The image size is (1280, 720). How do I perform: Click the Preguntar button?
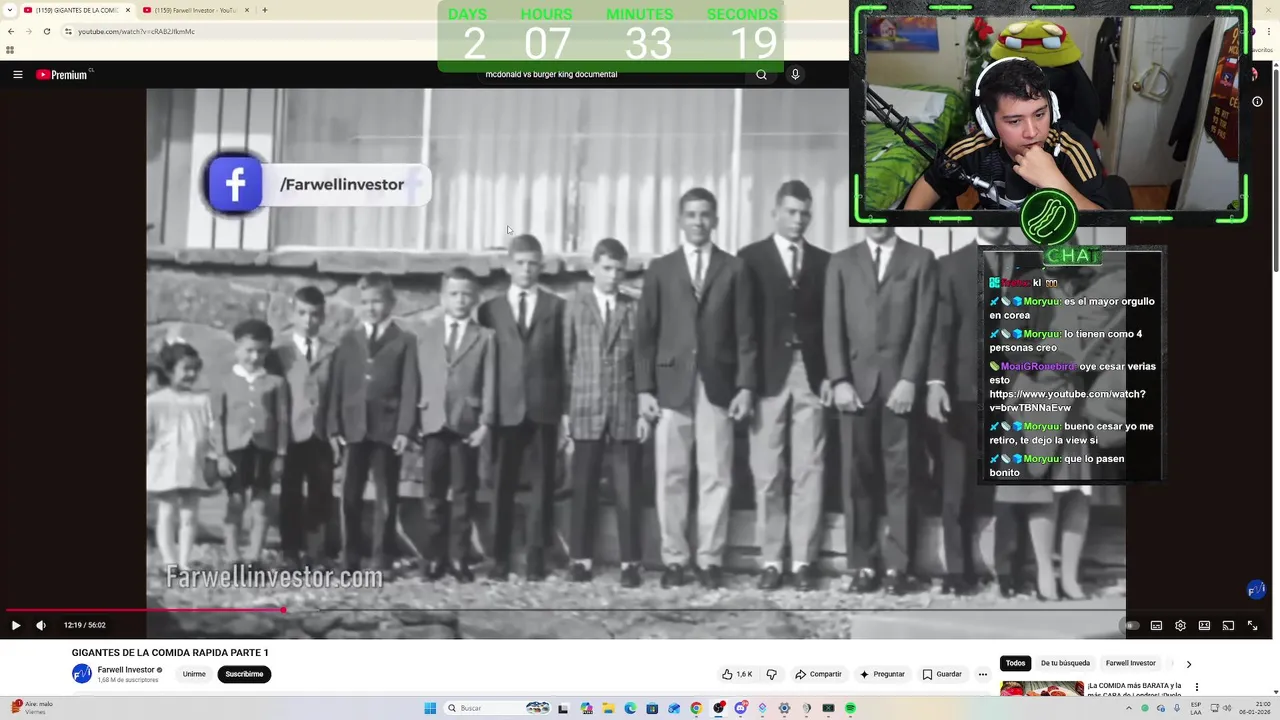[881, 674]
